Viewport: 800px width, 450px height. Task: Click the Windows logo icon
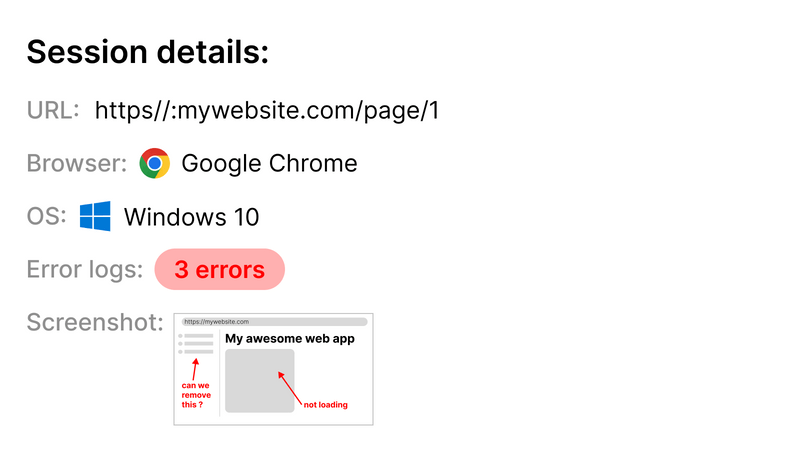95,216
